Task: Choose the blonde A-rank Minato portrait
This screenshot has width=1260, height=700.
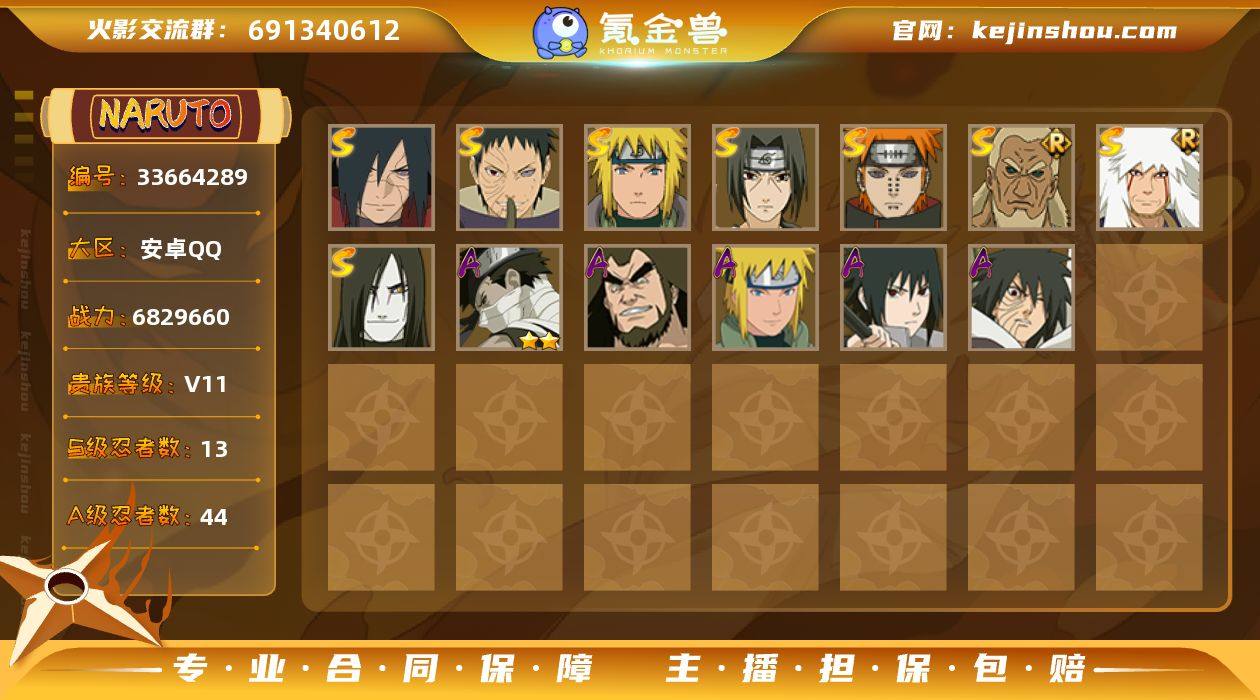Action: click(x=766, y=297)
